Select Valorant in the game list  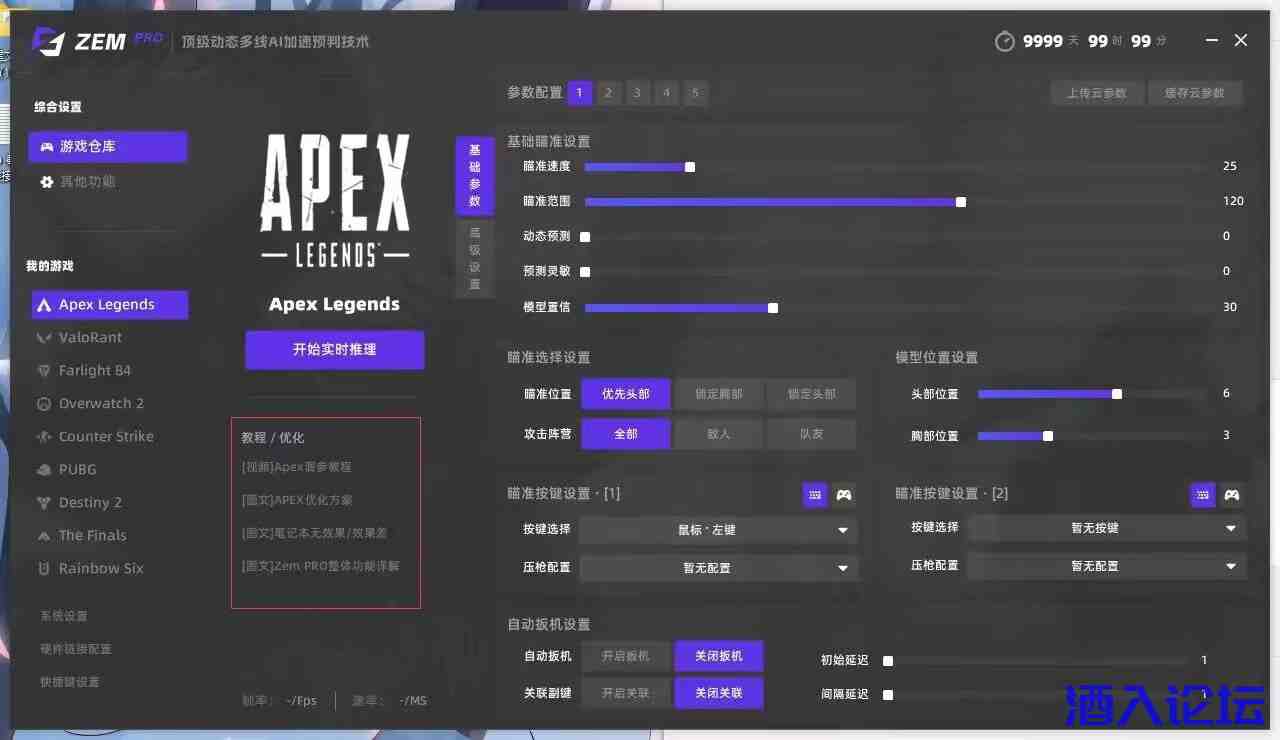[90, 338]
